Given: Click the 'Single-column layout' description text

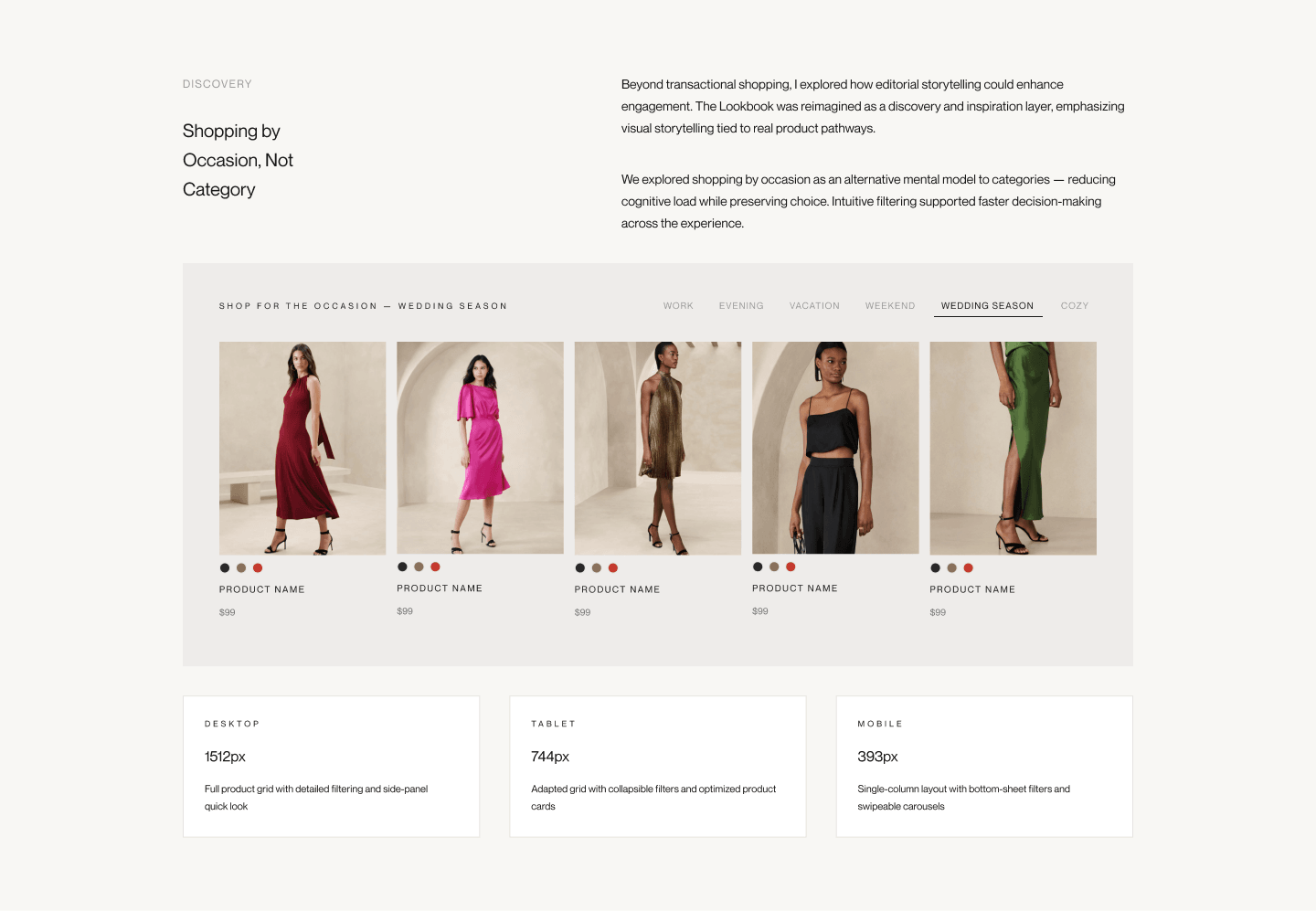Looking at the screenshot, I should pyautogui.click(x=963, y=798).
